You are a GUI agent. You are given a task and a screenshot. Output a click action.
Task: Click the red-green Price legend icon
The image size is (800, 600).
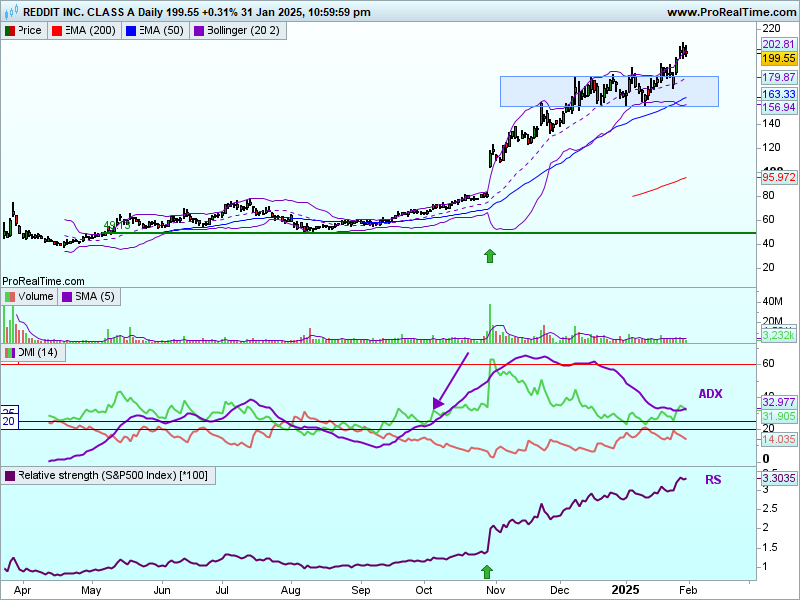(10, 31)
